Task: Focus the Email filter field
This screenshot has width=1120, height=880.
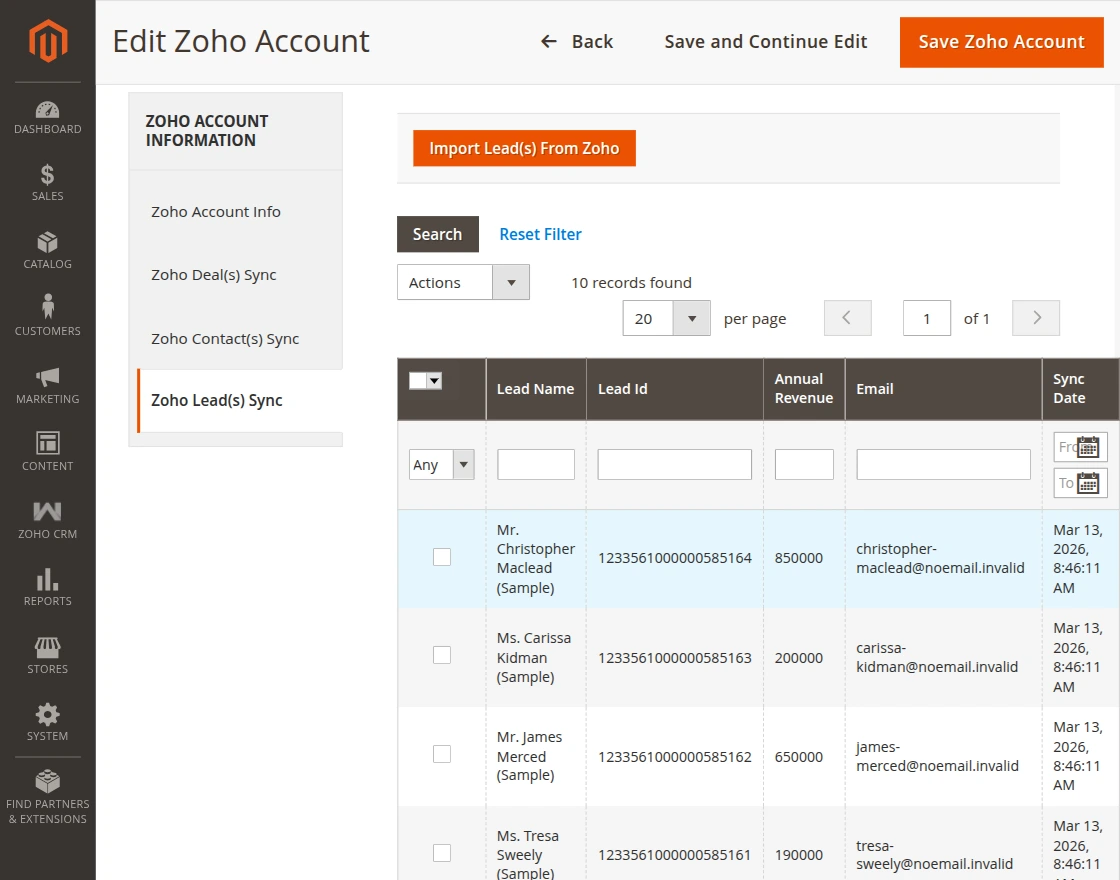Action: (943, 464)
